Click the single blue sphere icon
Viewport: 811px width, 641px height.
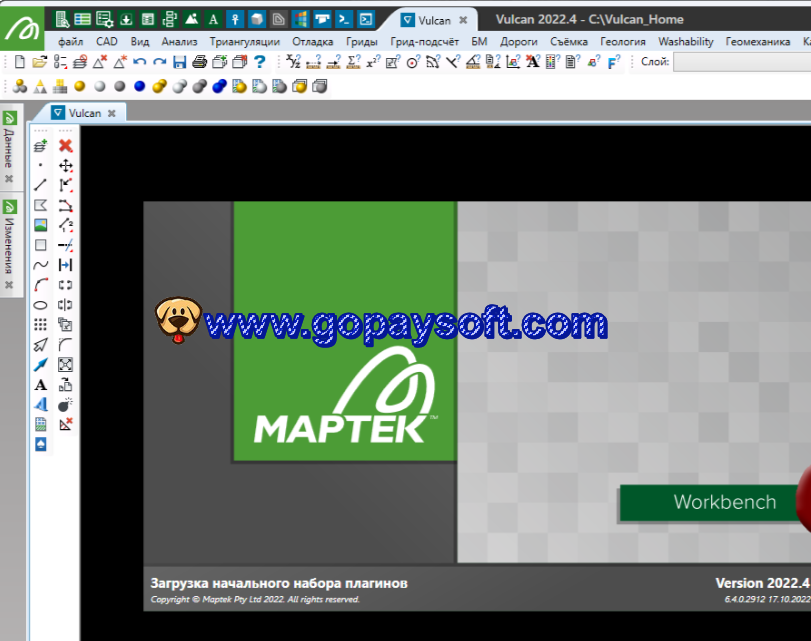pyautogui.click(x=140, y=86)
